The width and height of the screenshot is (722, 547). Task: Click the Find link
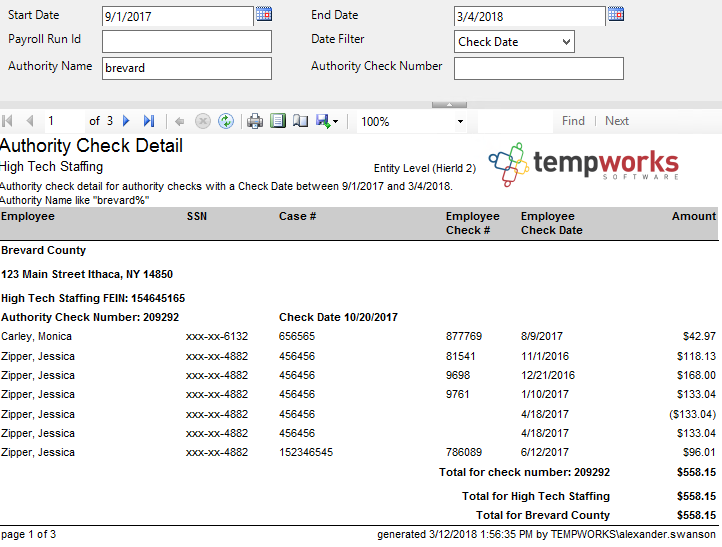tap(573, 121)
